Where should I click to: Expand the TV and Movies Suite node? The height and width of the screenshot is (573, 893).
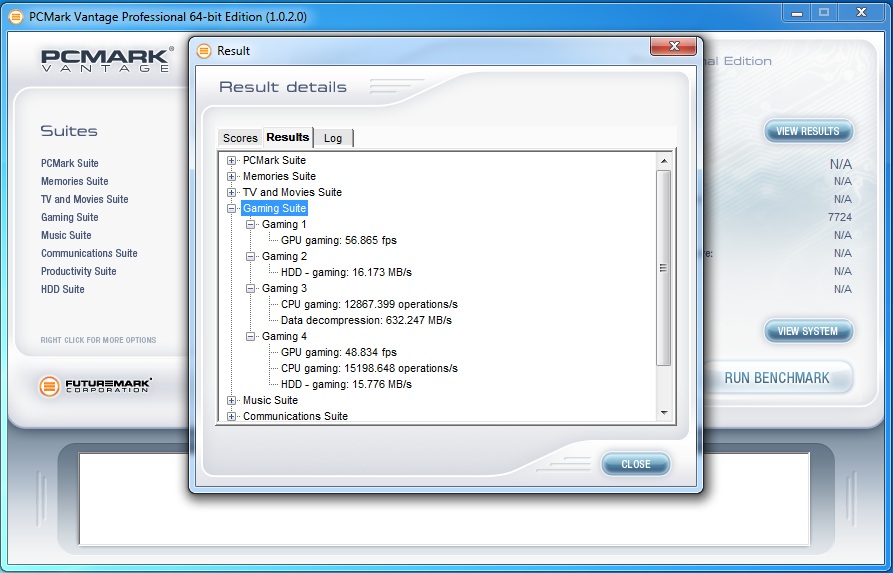(231, 193)
